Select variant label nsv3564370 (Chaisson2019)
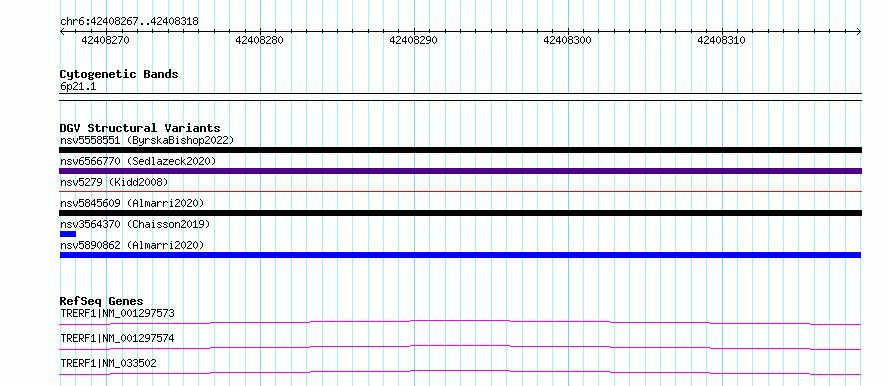This screenshot has width=890, height=386. (x=135, y=224)
